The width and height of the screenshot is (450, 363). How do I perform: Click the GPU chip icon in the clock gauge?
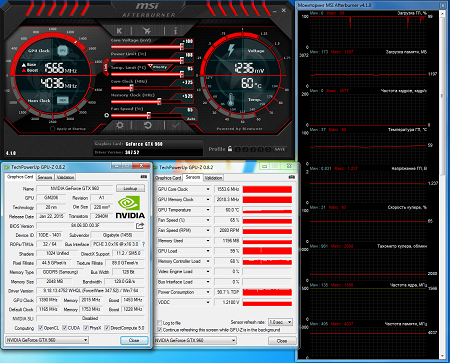coord(63,51)
